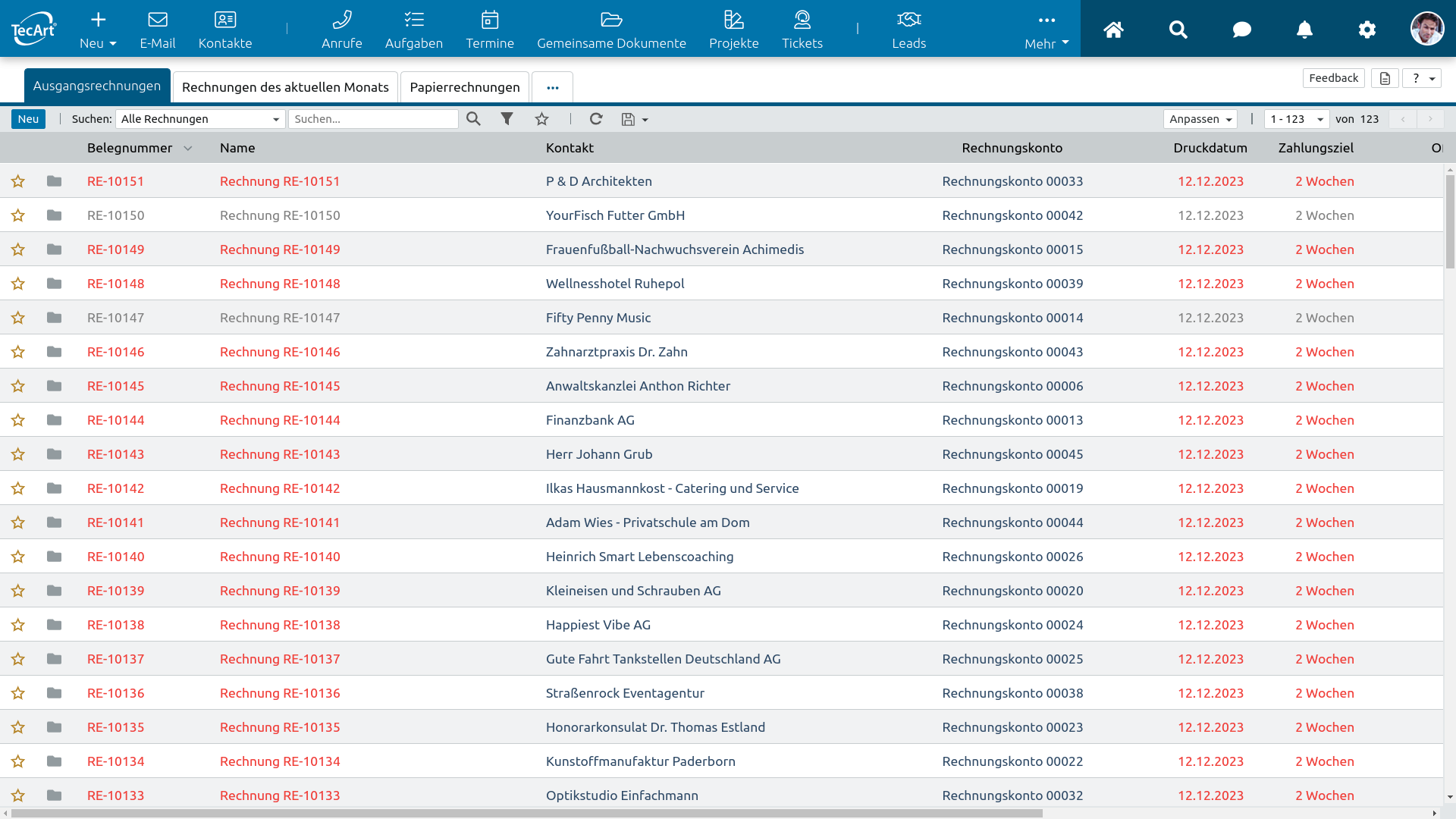Open folder icon for RE-10146

point(54,352)
